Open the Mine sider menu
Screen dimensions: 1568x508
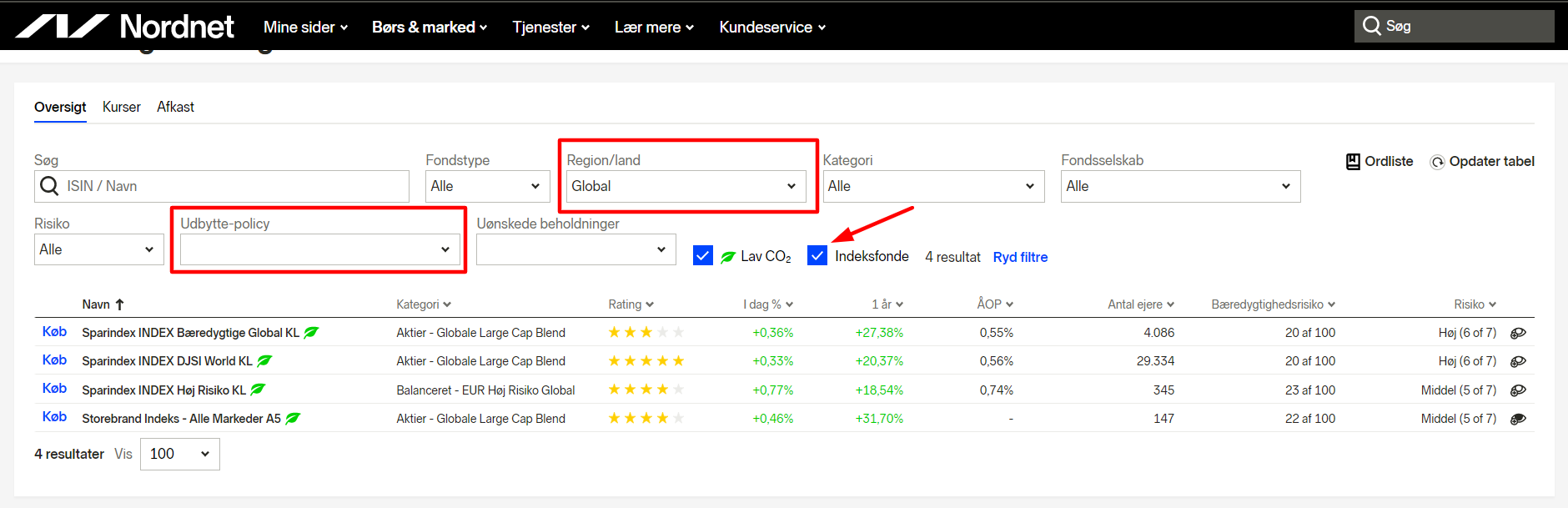point(305,28)
